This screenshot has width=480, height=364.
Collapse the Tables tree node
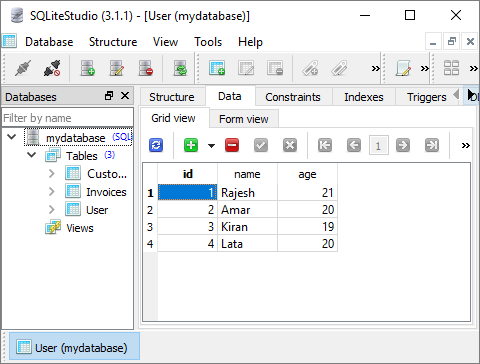(32, 155)
